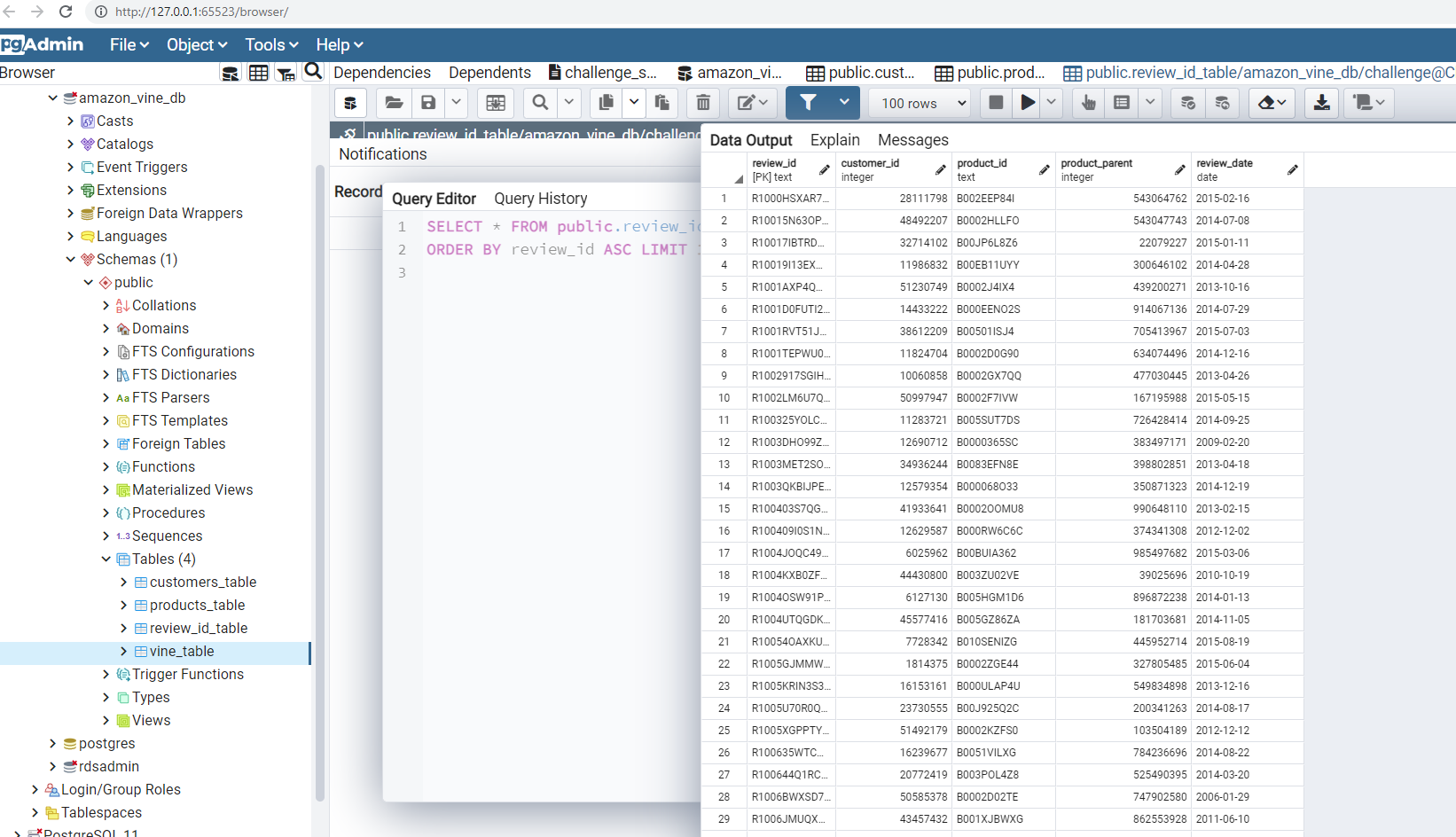Viewport: 1456px width, 837px height.
Task: Delete the selected row
Action: click(x=702, y=103)
